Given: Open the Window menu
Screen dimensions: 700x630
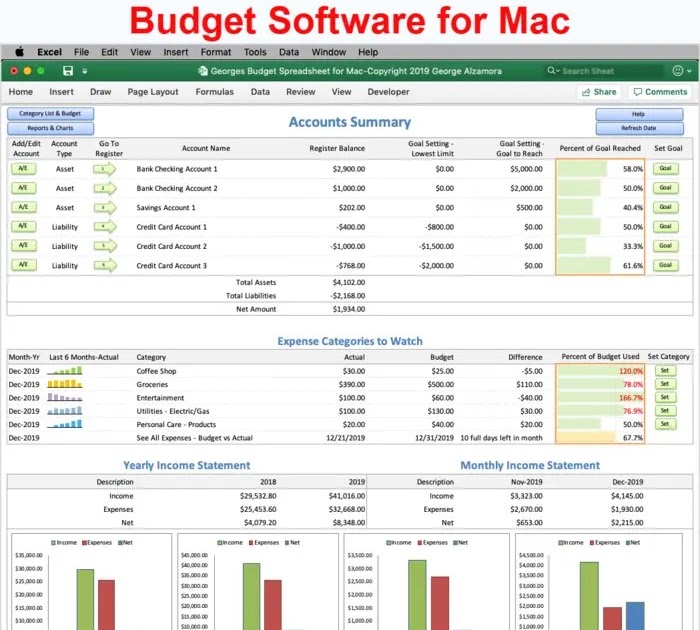Looking at the screenshot, I should point(329,52).
